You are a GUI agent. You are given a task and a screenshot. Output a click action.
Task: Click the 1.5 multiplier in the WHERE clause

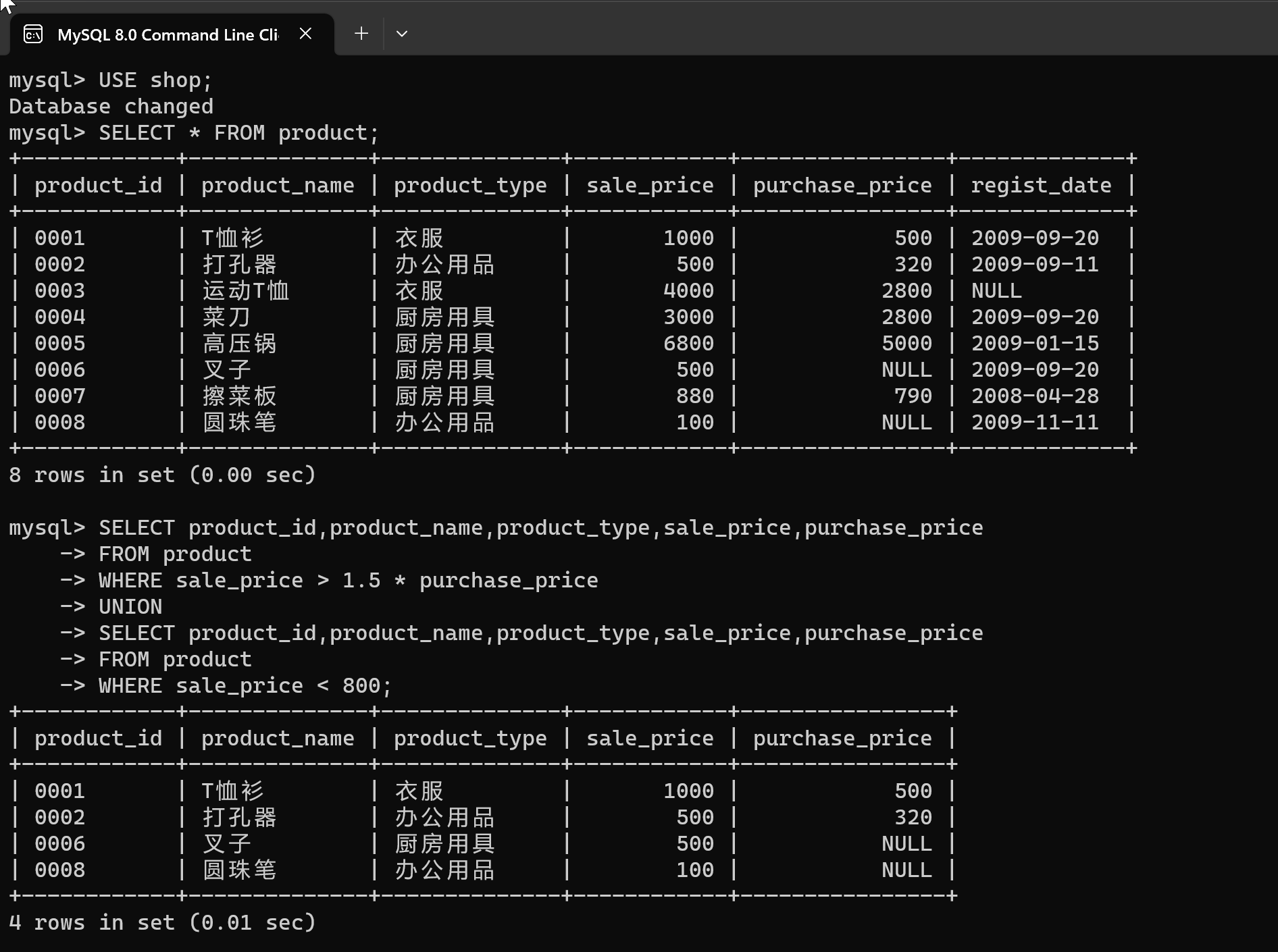(x=361, y=581)
